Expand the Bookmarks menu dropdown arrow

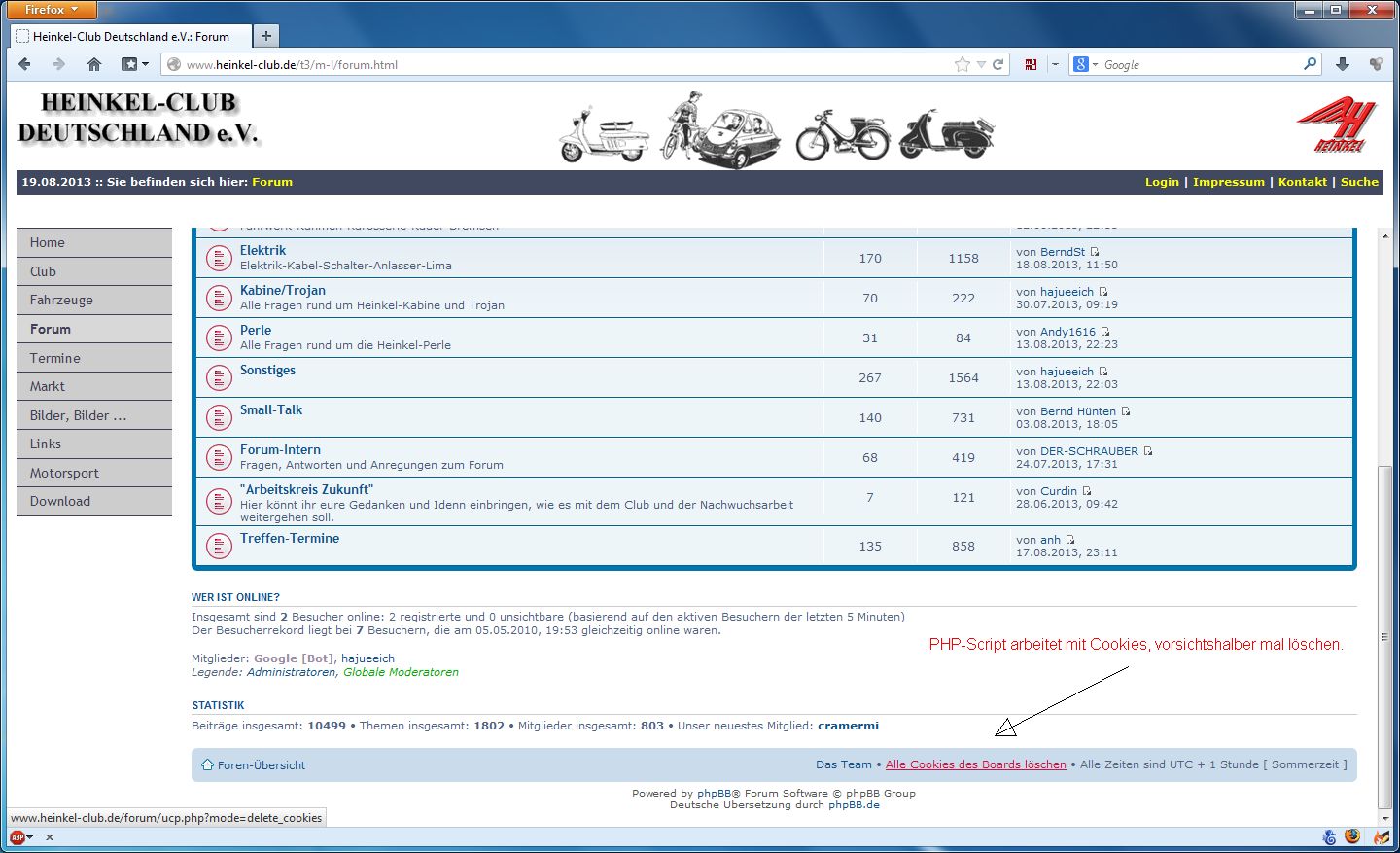(x=146, y=64)
